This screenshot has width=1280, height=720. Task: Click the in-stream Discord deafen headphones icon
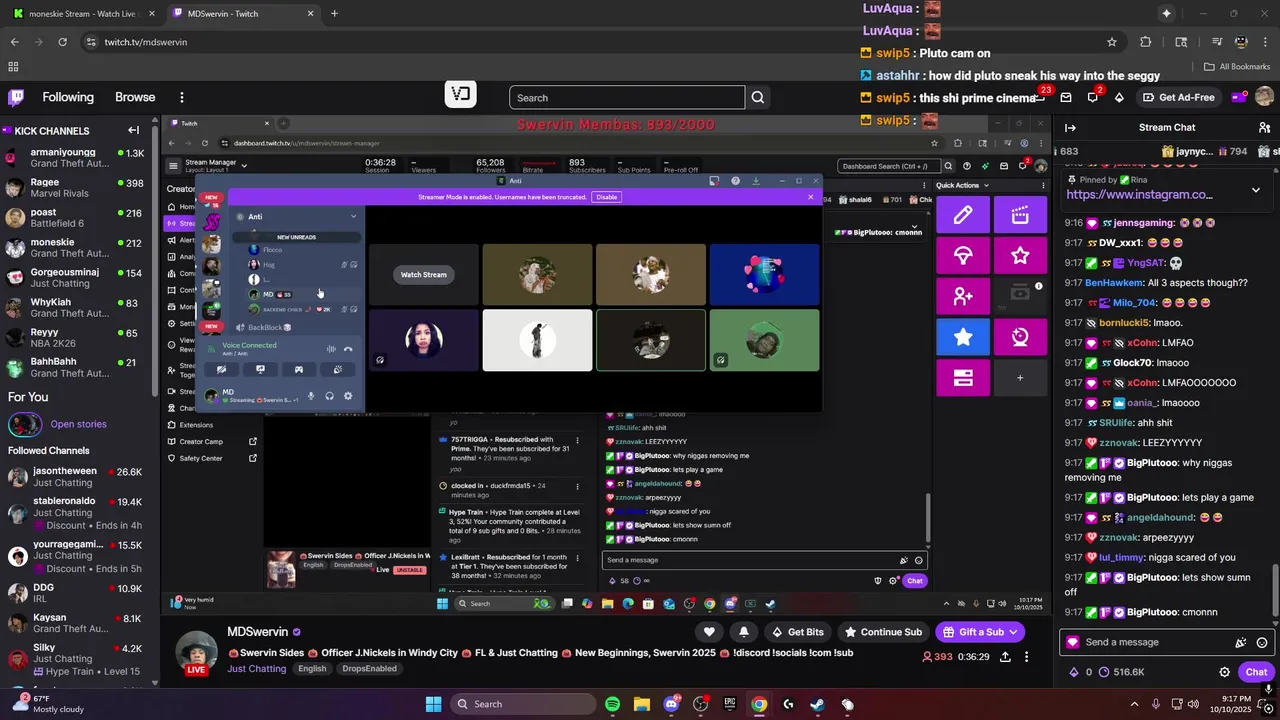(x=329, y=396)
